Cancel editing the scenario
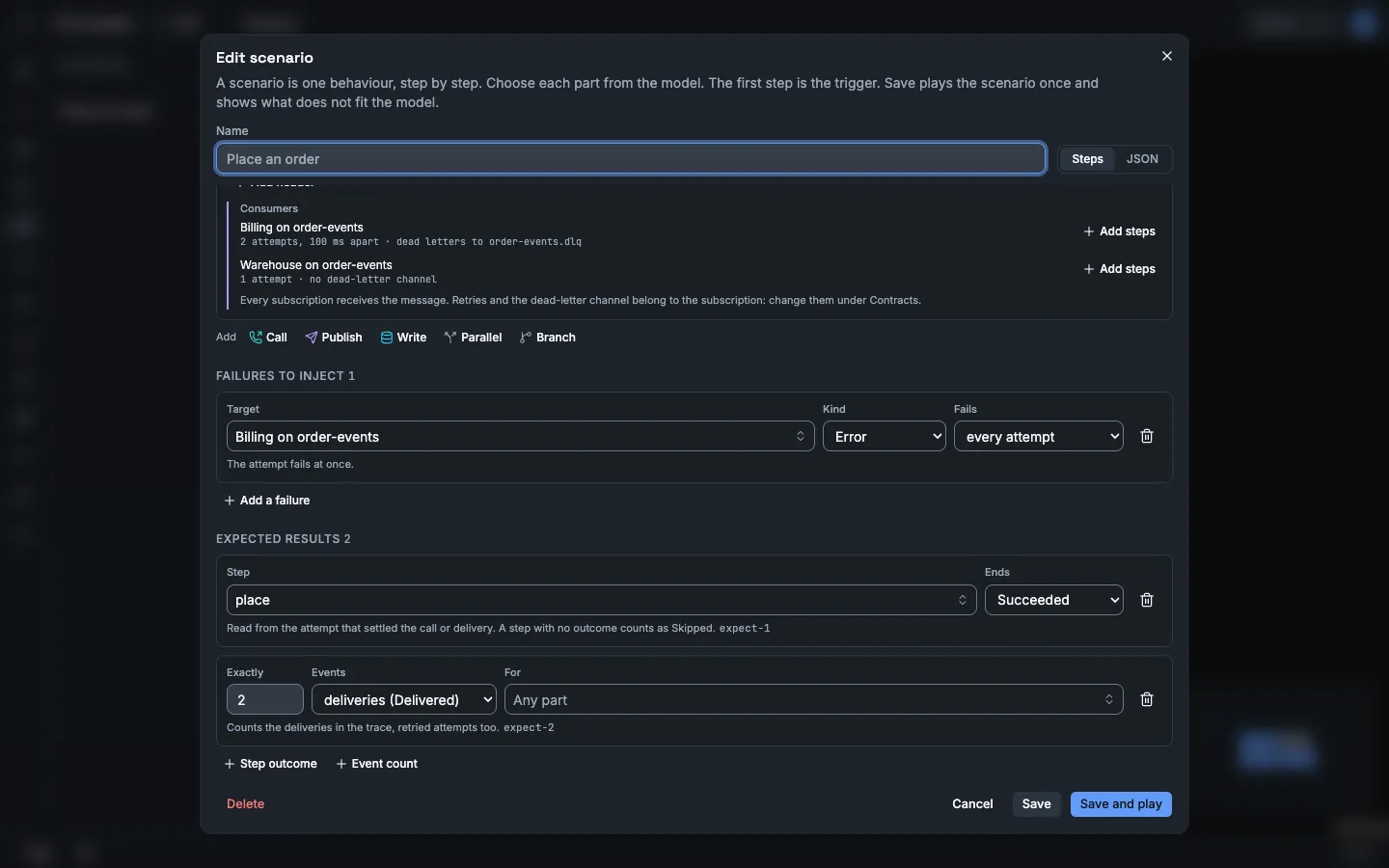Image resolution: width=1389 pixels, height=868 pixels. (x=972, y=804)
